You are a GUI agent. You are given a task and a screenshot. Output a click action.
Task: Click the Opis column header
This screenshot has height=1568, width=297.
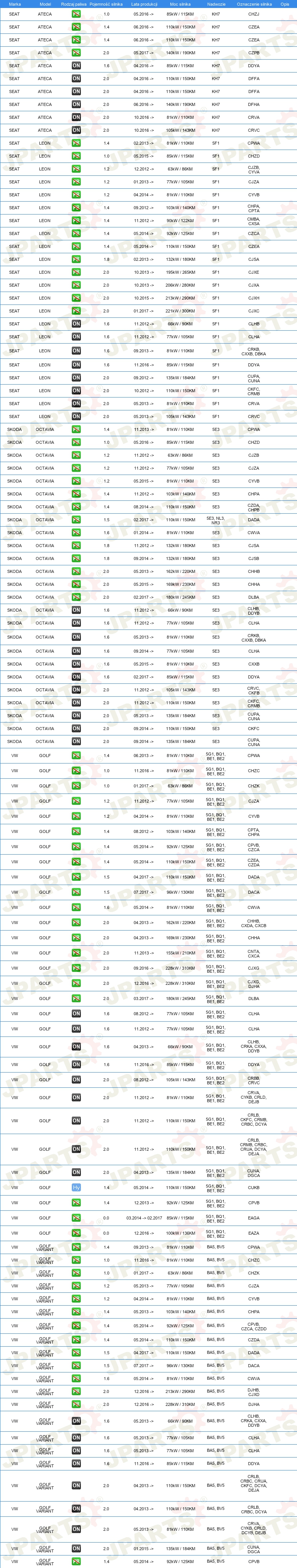point(285,4)
